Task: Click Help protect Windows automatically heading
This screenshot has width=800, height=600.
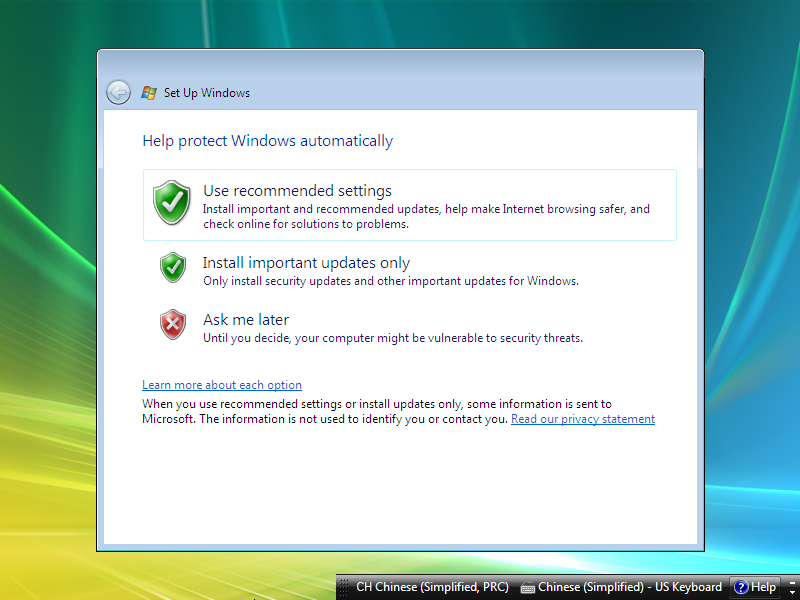Action: (x=267, y=141)
